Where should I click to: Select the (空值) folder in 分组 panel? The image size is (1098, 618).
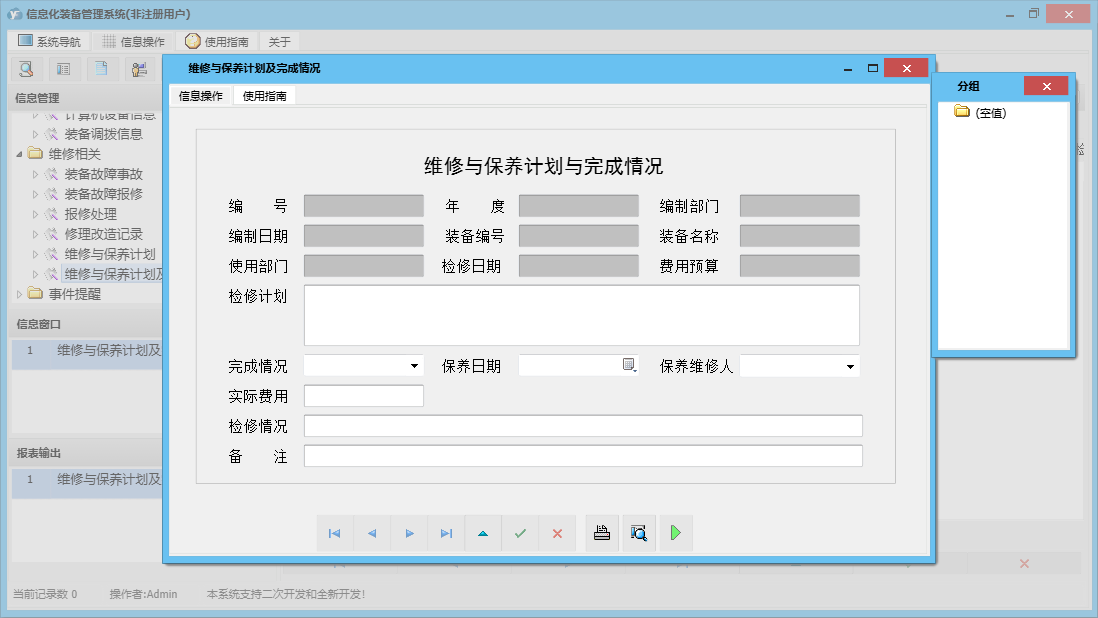(991, 112)
